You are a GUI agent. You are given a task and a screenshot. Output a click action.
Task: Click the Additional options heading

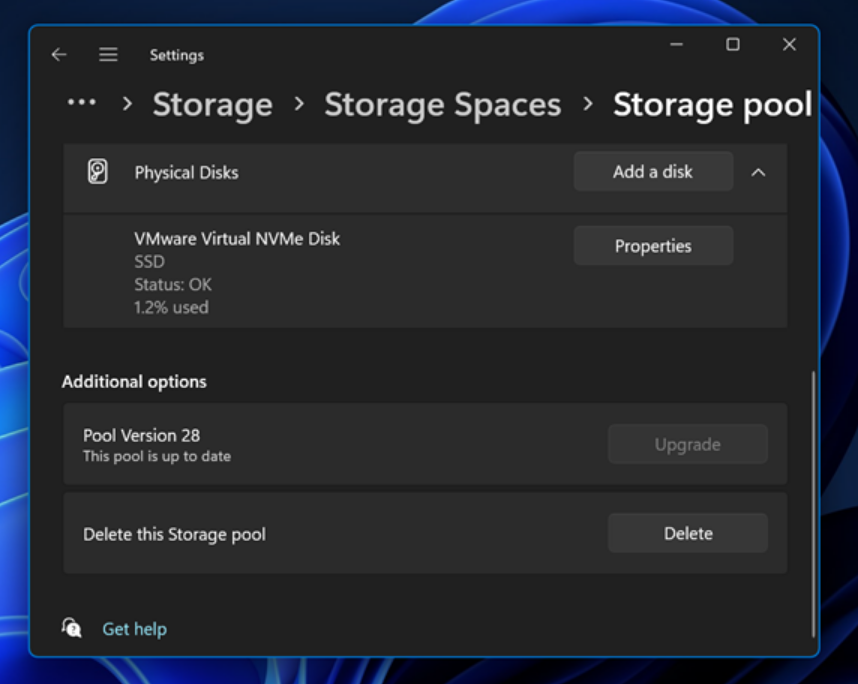pyautogui.click(x=134, y=381)
